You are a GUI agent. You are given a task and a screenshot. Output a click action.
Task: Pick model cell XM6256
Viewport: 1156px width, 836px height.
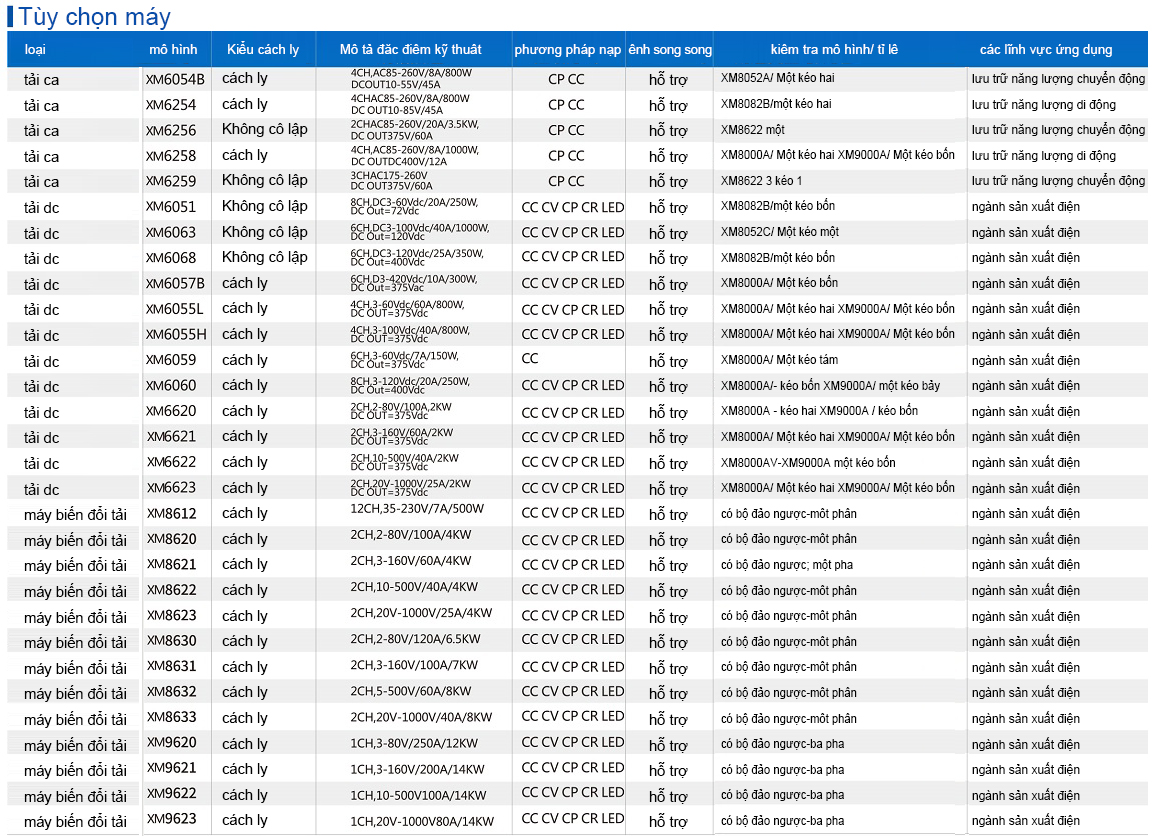coord(171,130)
